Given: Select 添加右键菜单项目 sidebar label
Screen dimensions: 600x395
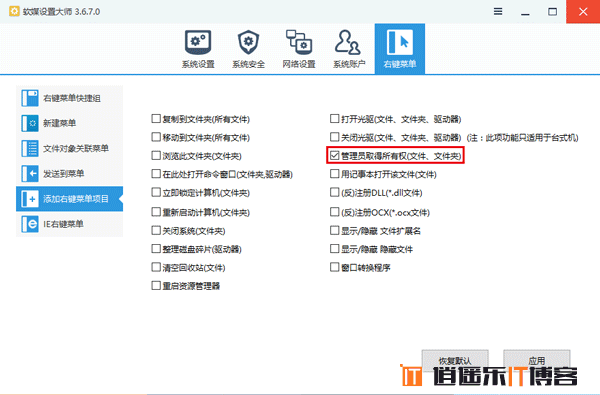Looking at the screenshot, I should point(76,199).
